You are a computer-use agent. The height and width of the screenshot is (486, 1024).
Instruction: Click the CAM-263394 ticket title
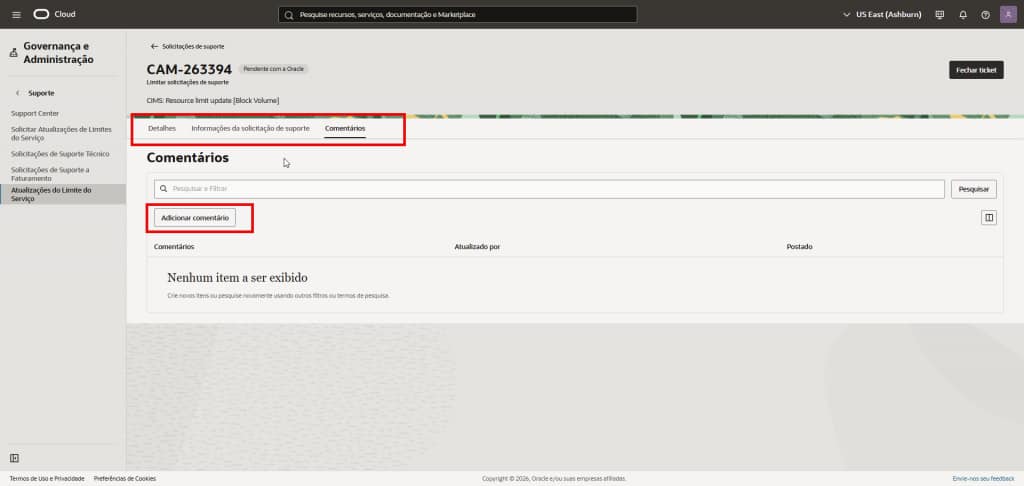(189, 69)
